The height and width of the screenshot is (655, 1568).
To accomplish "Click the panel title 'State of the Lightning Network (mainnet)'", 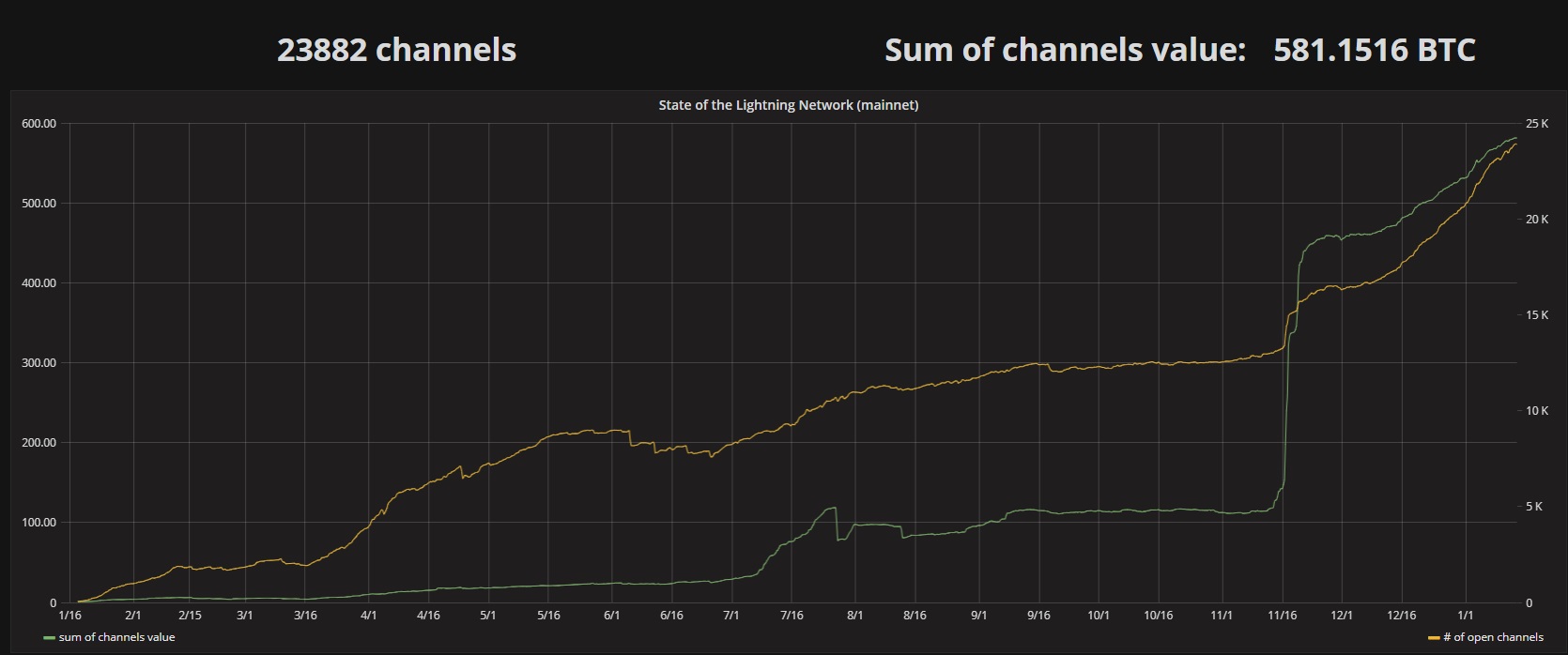I will [x=789, y=105].
